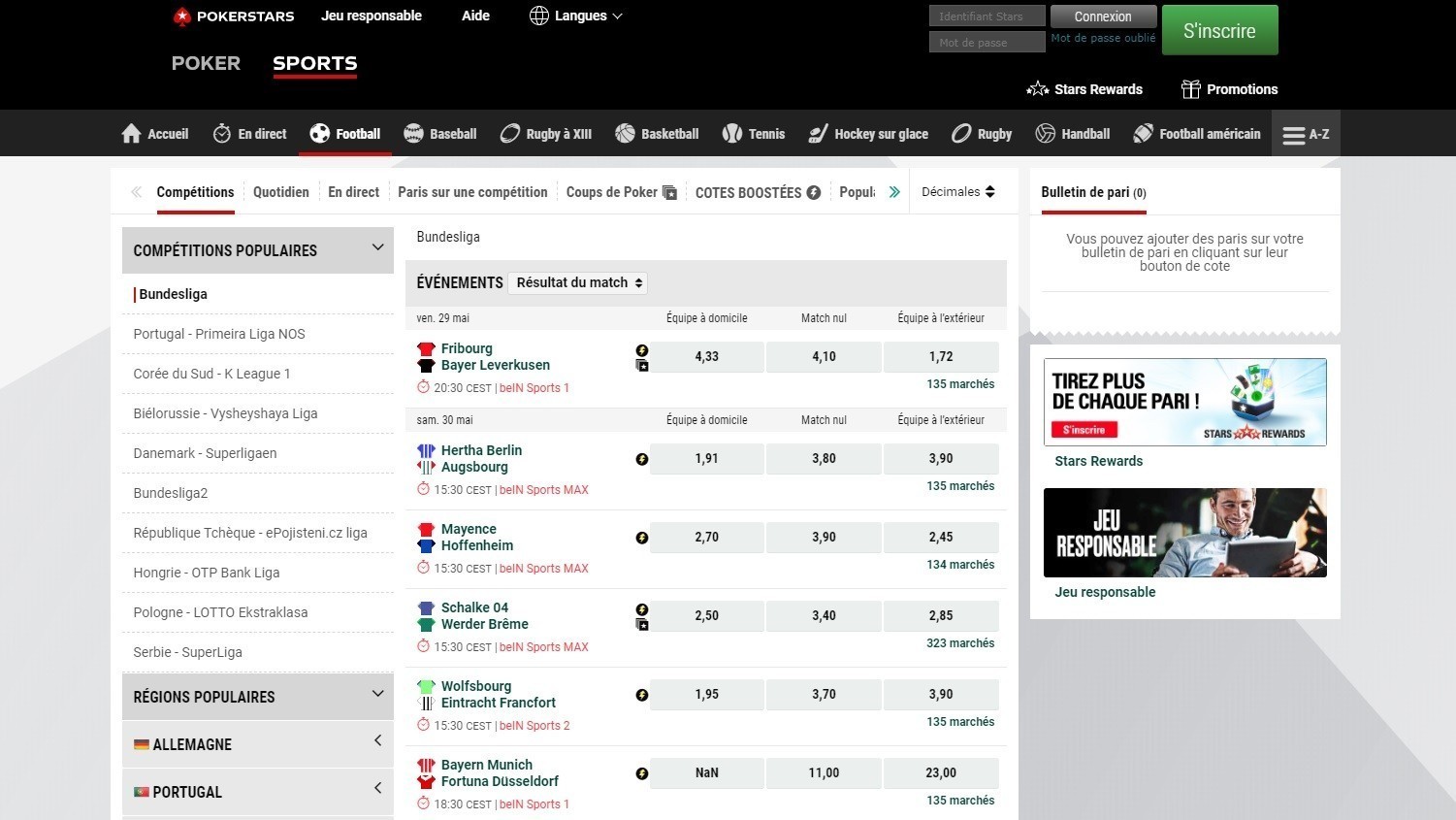Click boost icon for Bayern Munich match
Screen dimensions: 1456x820
point(641,773)
